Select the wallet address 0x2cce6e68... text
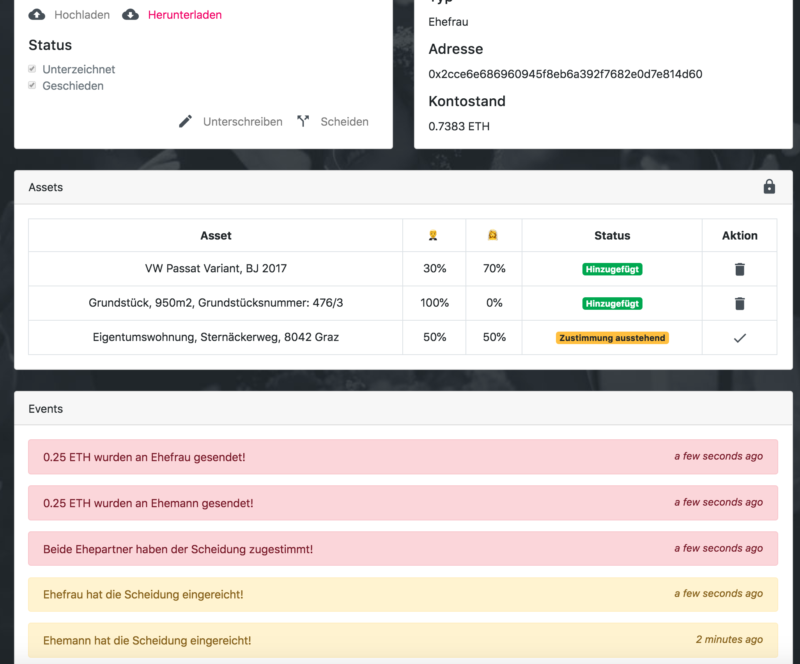This screenshot has height=664, width=800. point(565,74)
